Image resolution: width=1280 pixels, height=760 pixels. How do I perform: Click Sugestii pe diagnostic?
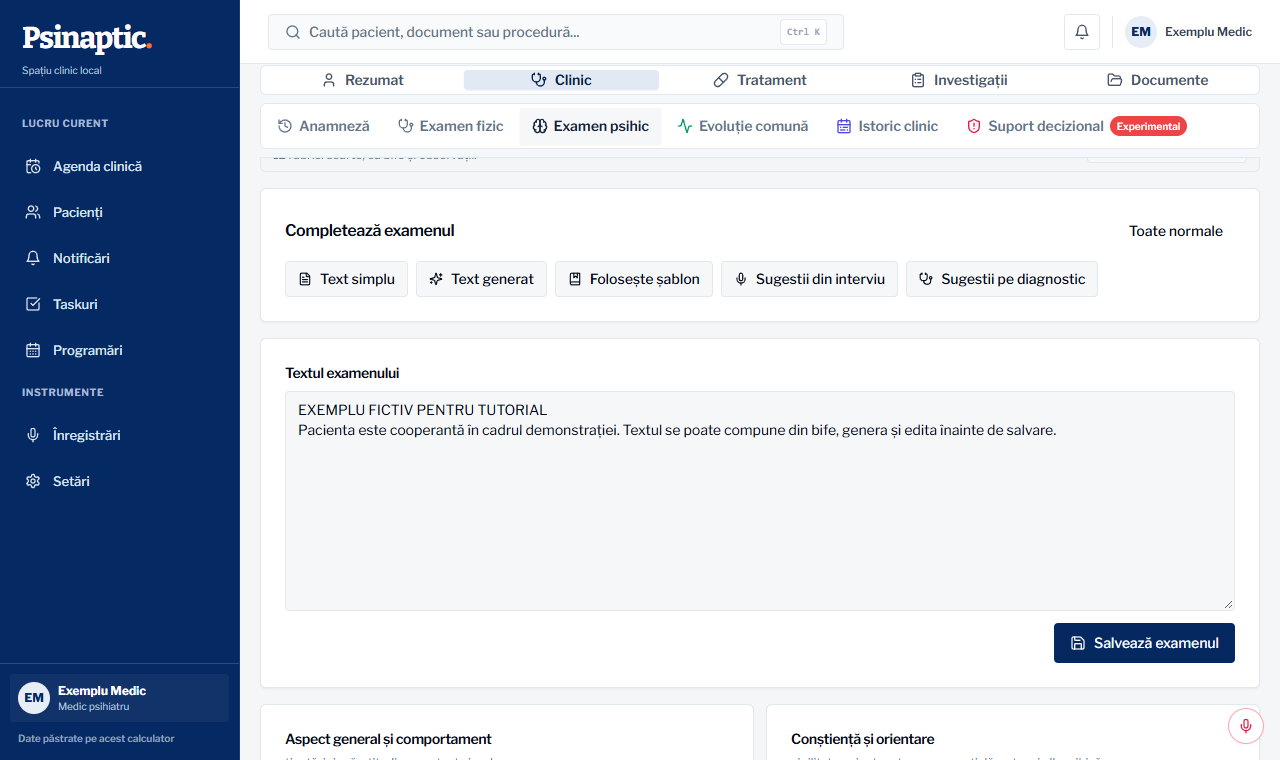click(x=1002, y=279)
